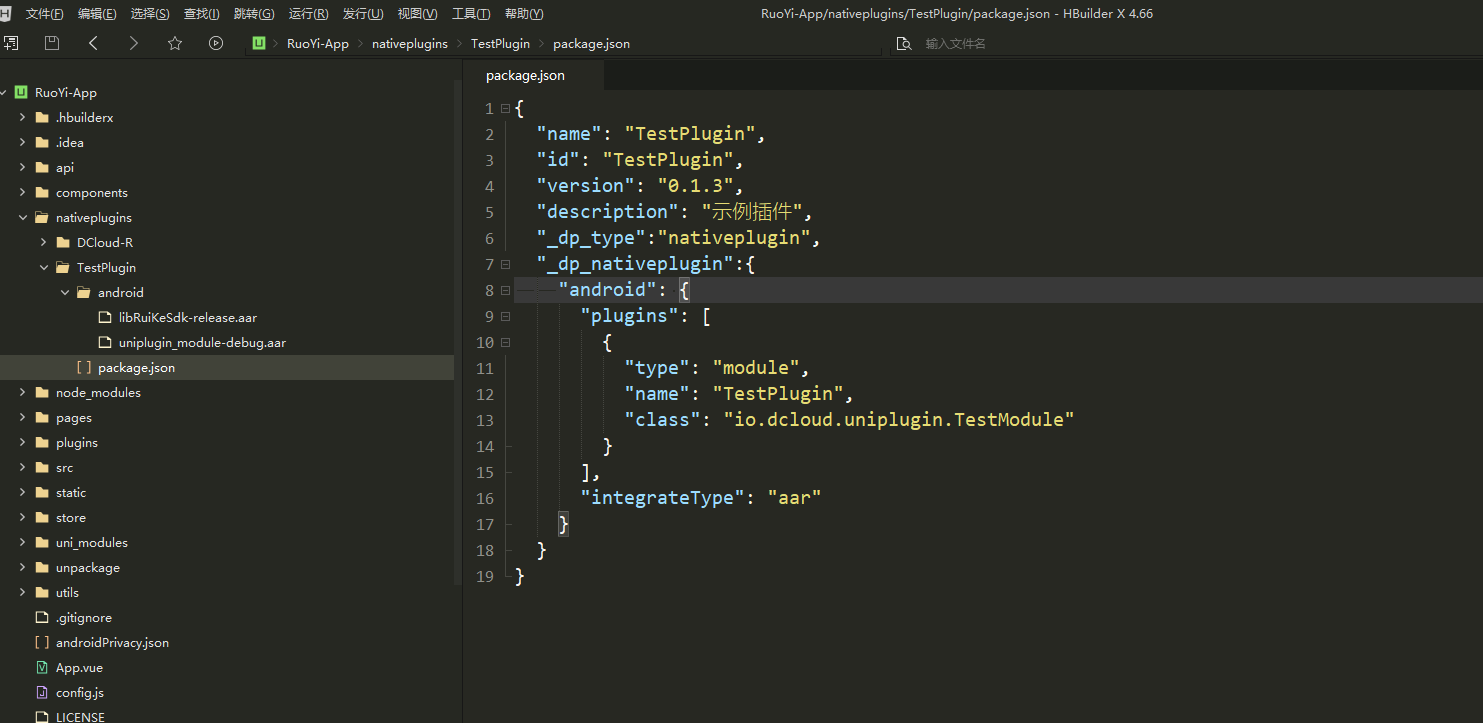Click the HBuilder X logo in title bar

tap(6, 14)
